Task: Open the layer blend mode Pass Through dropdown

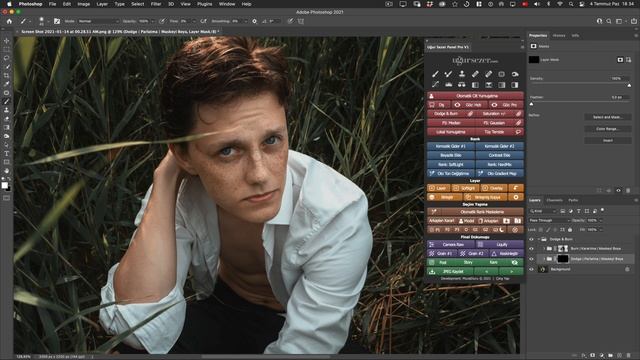Action: 549,220
